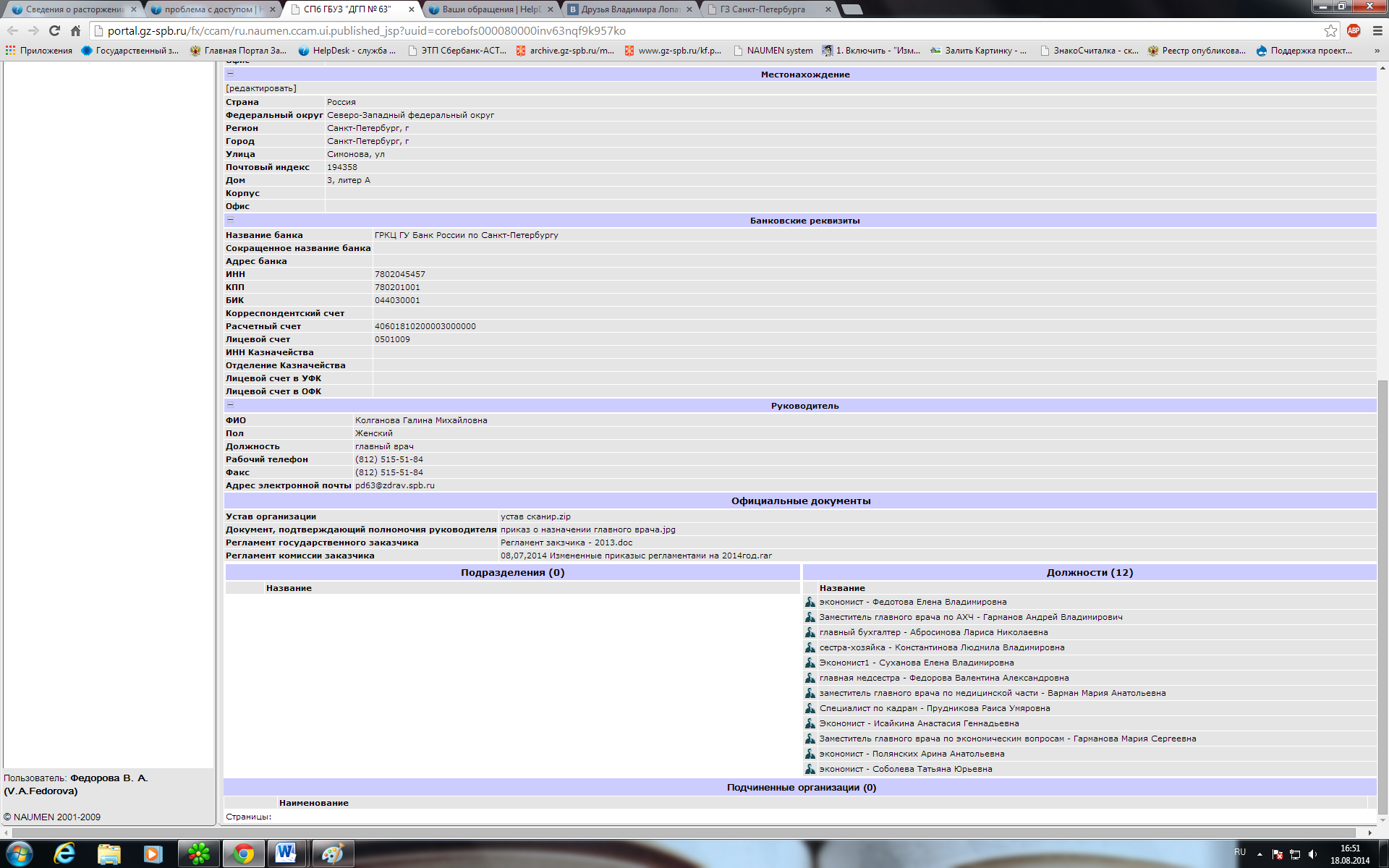
Task: Click the [редактировать] link
Action: (x=261, y=88)
